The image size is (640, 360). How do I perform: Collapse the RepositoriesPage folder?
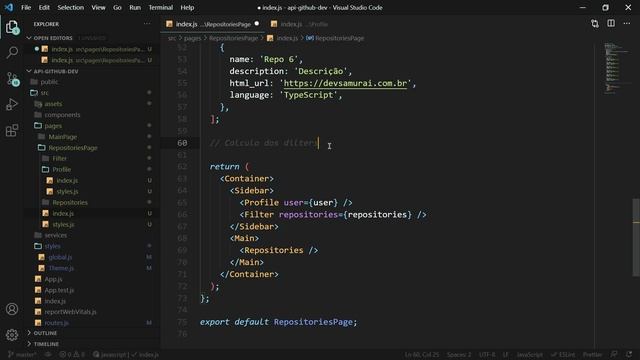(x=73, y=148)
